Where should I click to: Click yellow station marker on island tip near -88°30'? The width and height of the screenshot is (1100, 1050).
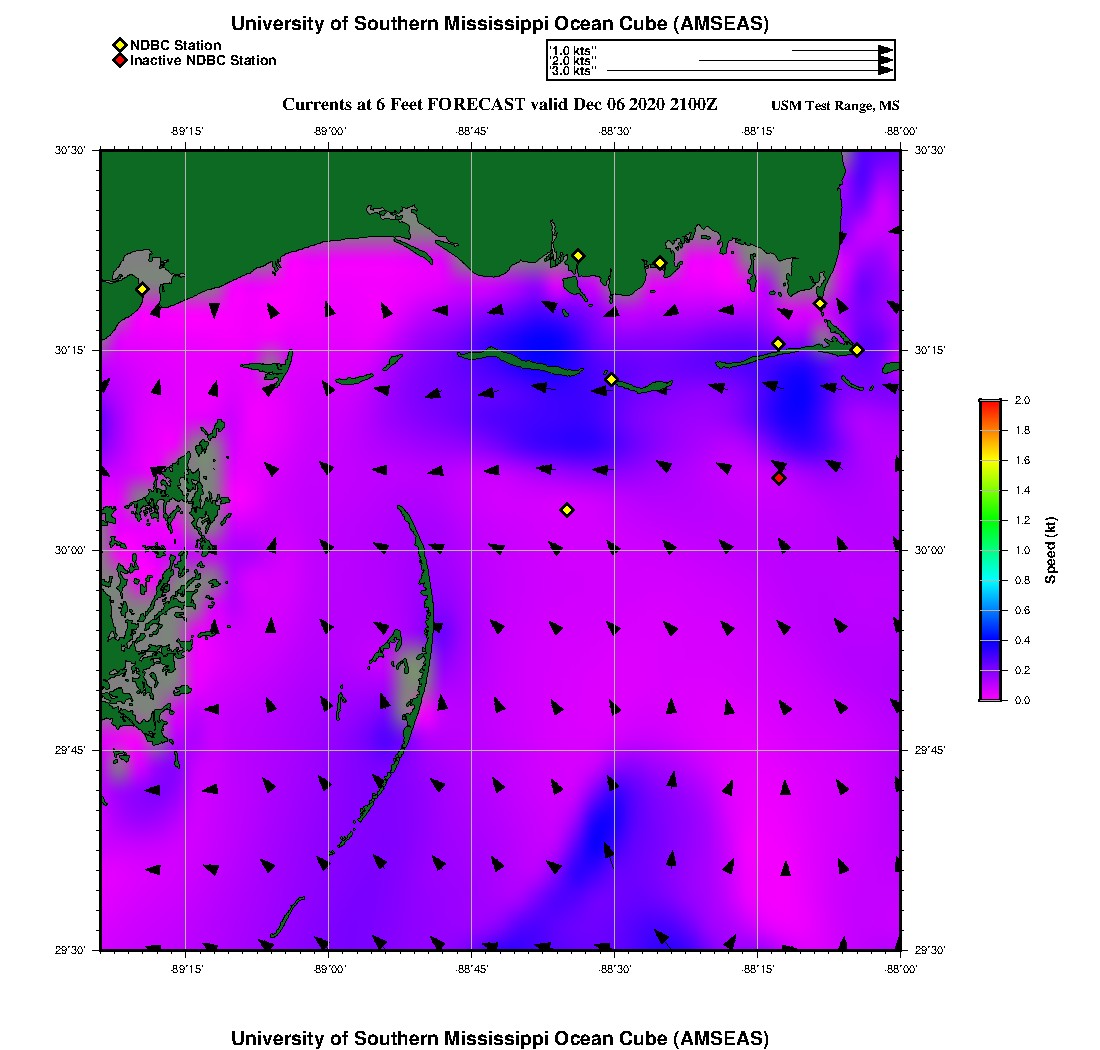[x=612, y=379]
